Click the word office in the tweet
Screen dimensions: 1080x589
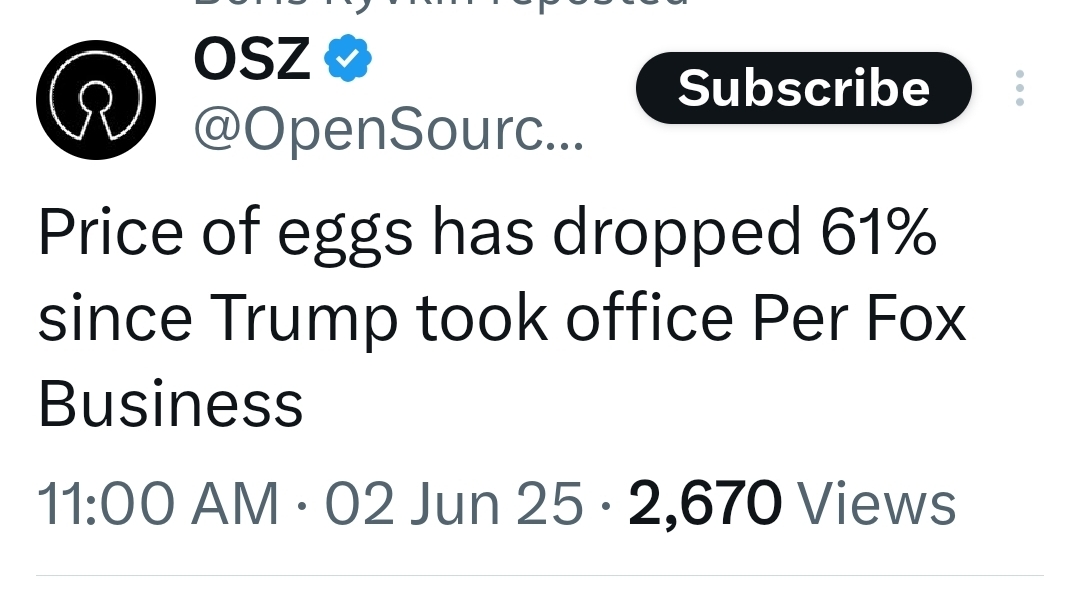point(650,317)
